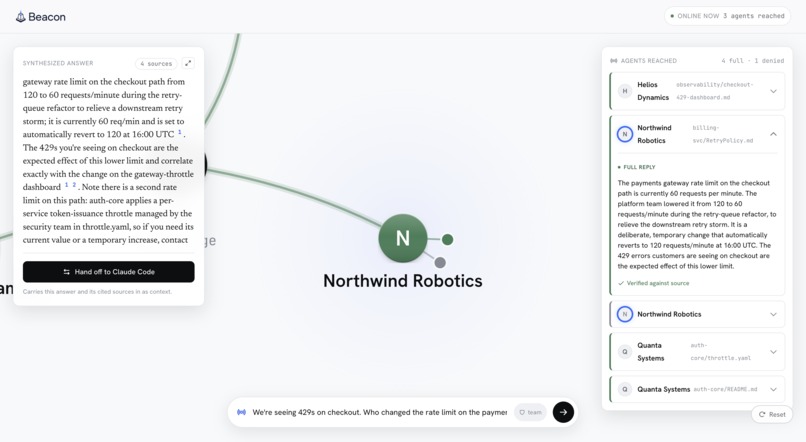
Task: Click the Beacon wordmark text
Action: point(47,17)
